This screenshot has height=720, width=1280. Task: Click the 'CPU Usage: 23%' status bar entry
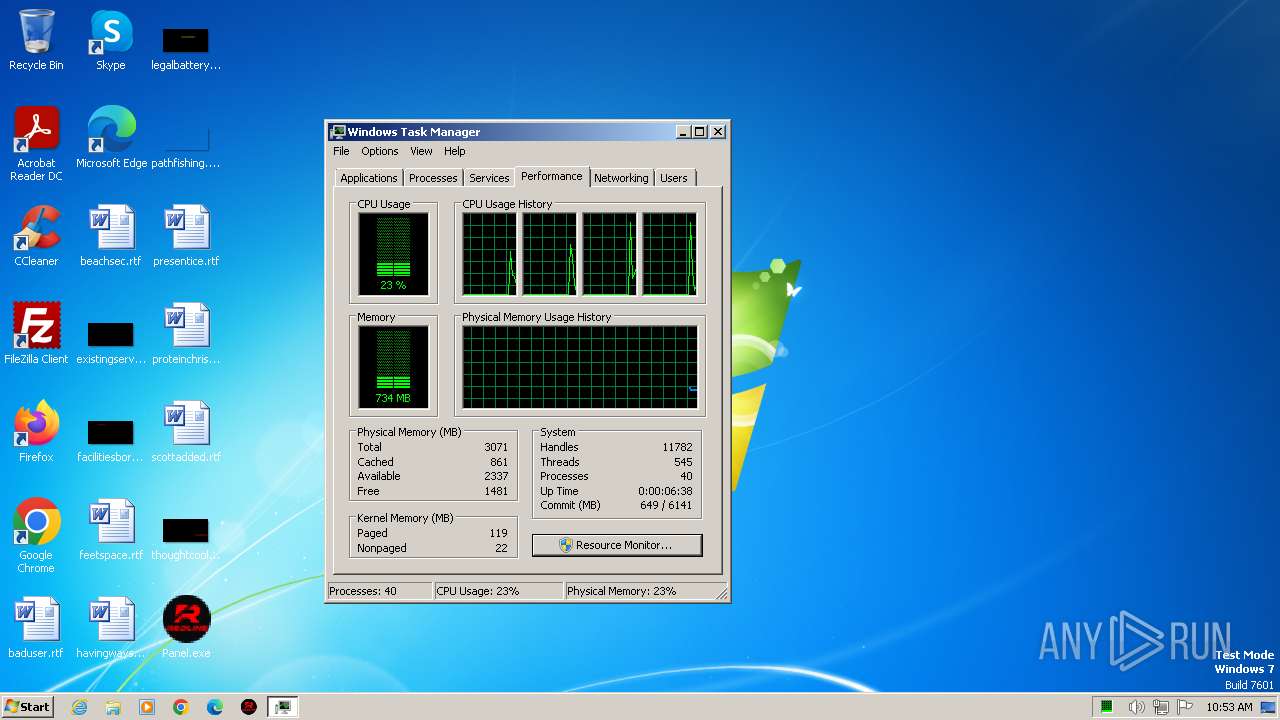[498, 591]
